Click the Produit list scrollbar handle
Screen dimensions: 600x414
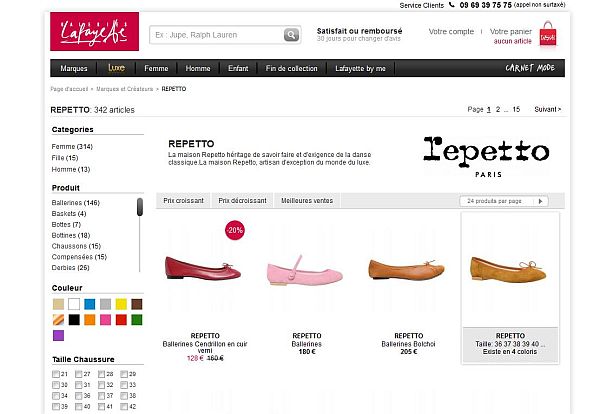[x=140, y=207]
